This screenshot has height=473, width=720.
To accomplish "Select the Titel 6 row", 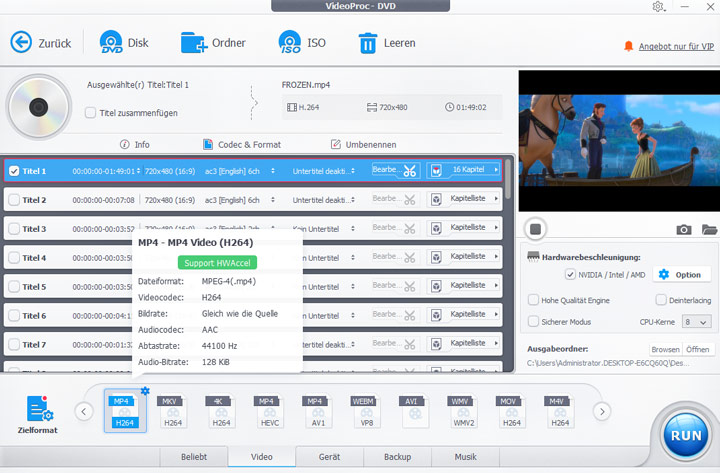I will [x=253, y=315].
